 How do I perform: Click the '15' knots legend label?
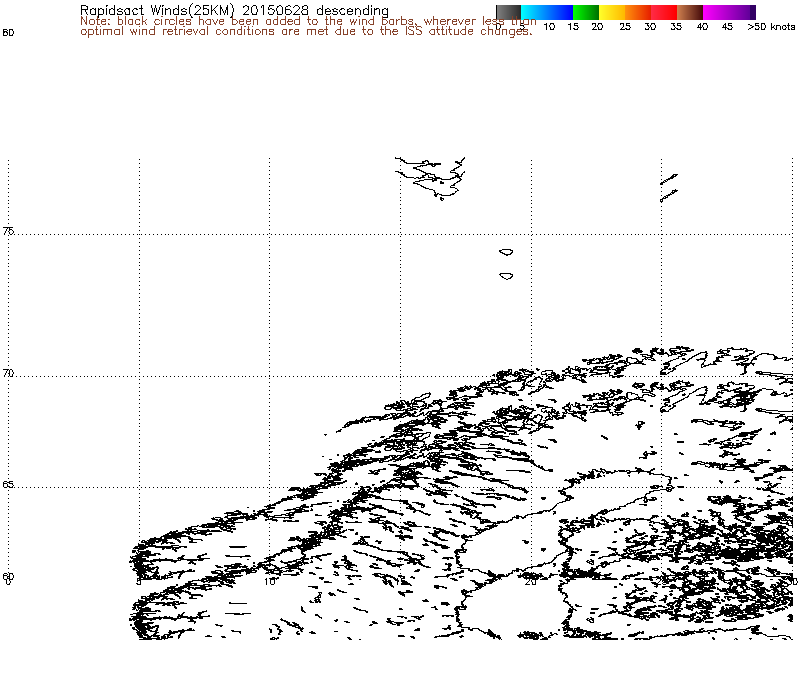pos(573,27)
